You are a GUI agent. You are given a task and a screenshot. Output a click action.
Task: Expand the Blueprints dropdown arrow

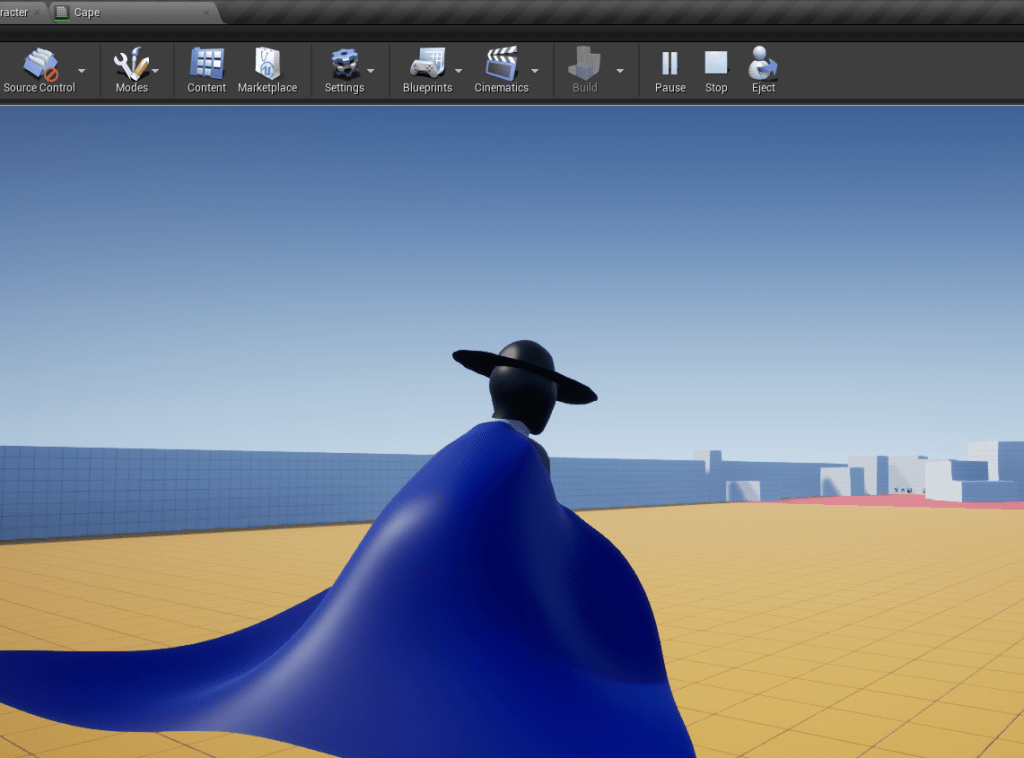coord(459,71)
